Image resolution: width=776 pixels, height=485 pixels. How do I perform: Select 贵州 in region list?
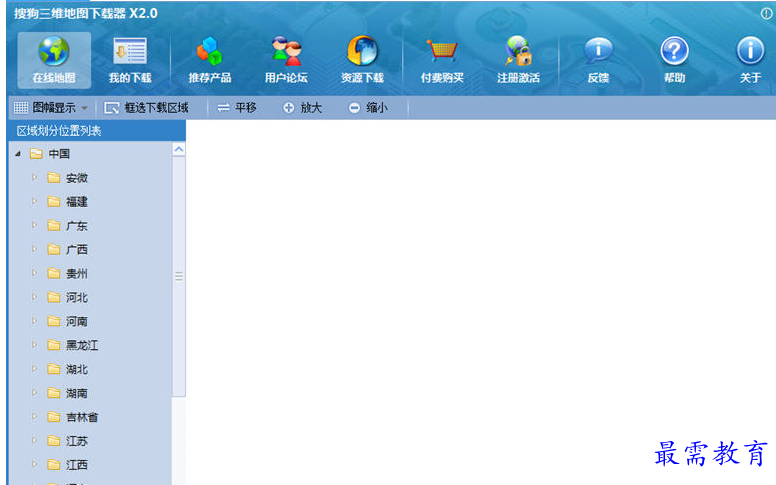[77, 273]
